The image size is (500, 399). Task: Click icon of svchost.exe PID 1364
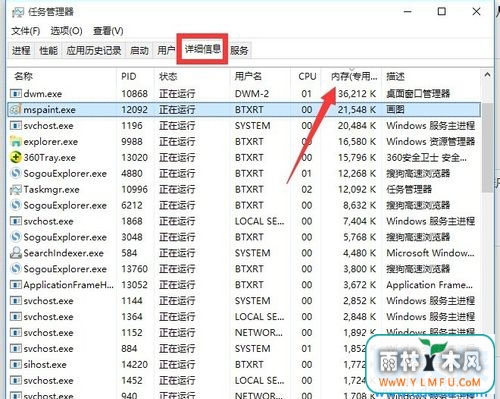coord(15,317)
